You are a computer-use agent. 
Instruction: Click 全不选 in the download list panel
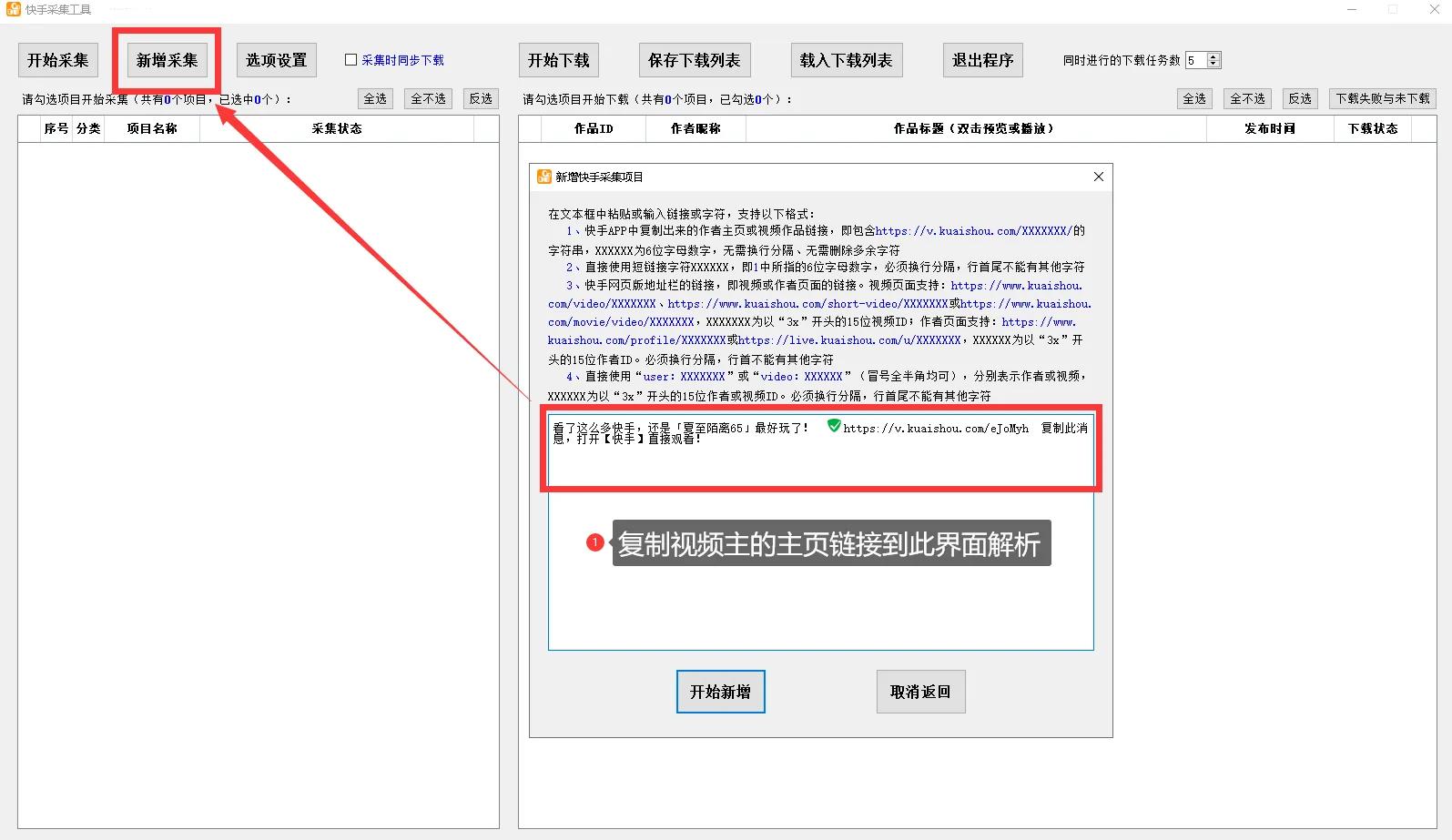click(1247, 98)
